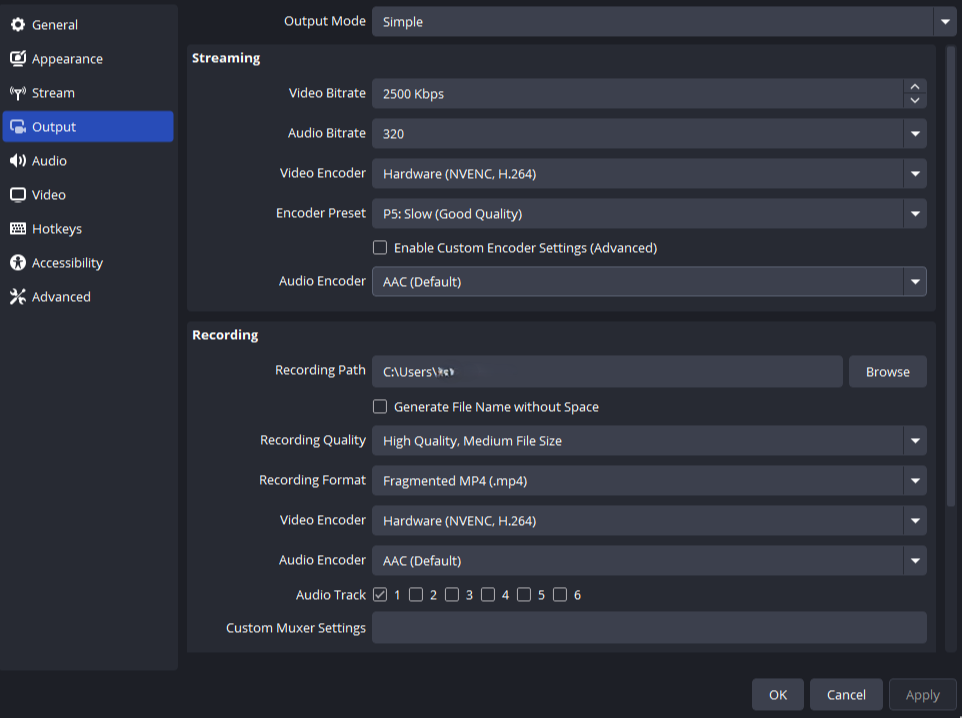
Task: Click the Custom Muxer Settings field
Action: pos(648,628)
